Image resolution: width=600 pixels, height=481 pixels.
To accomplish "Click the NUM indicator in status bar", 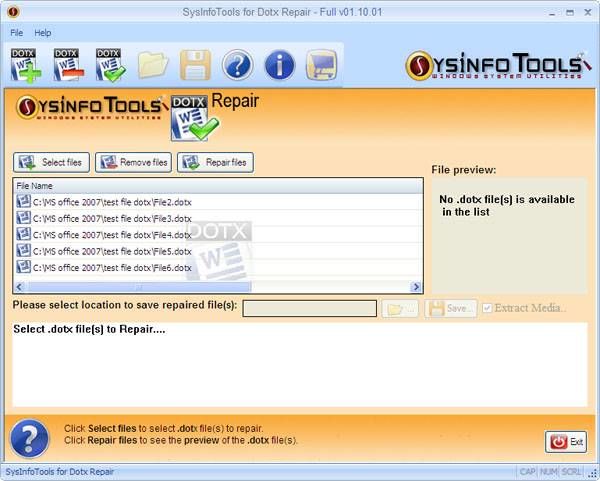I will [548, 471].
